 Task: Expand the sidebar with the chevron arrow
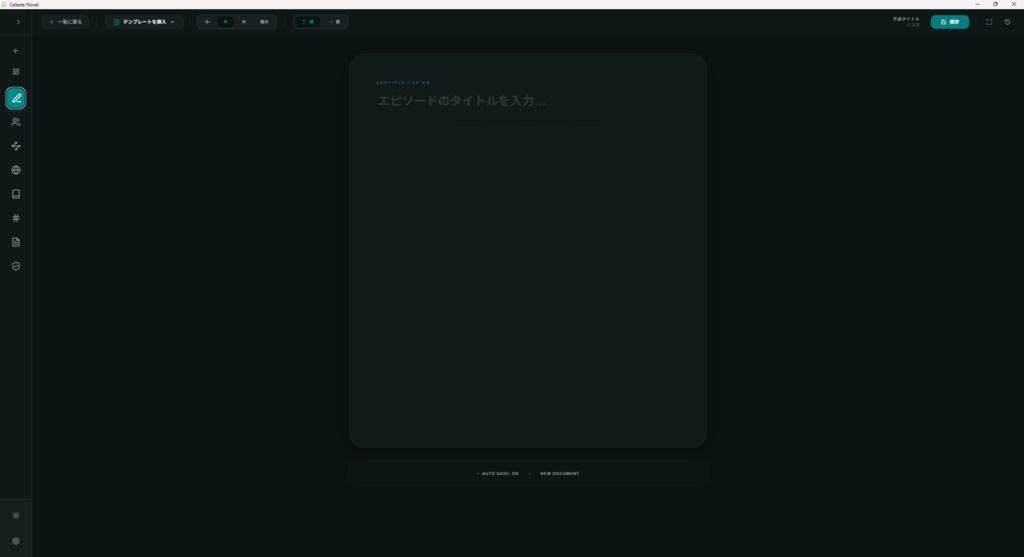[x=18, y=22]
